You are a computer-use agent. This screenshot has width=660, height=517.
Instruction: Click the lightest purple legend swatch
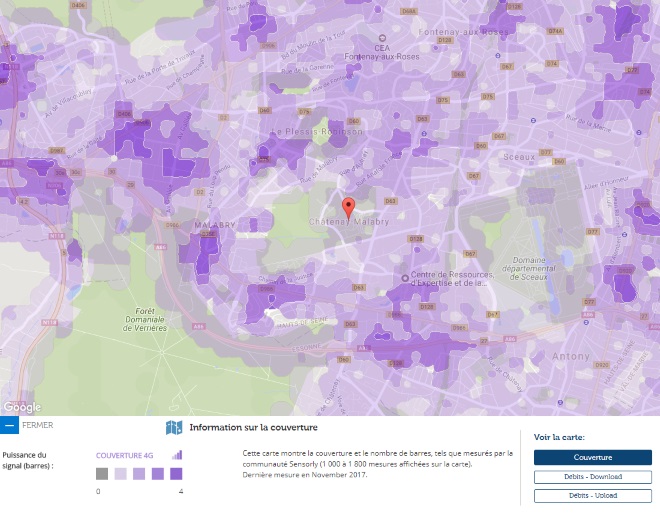(x=120, y=474)
